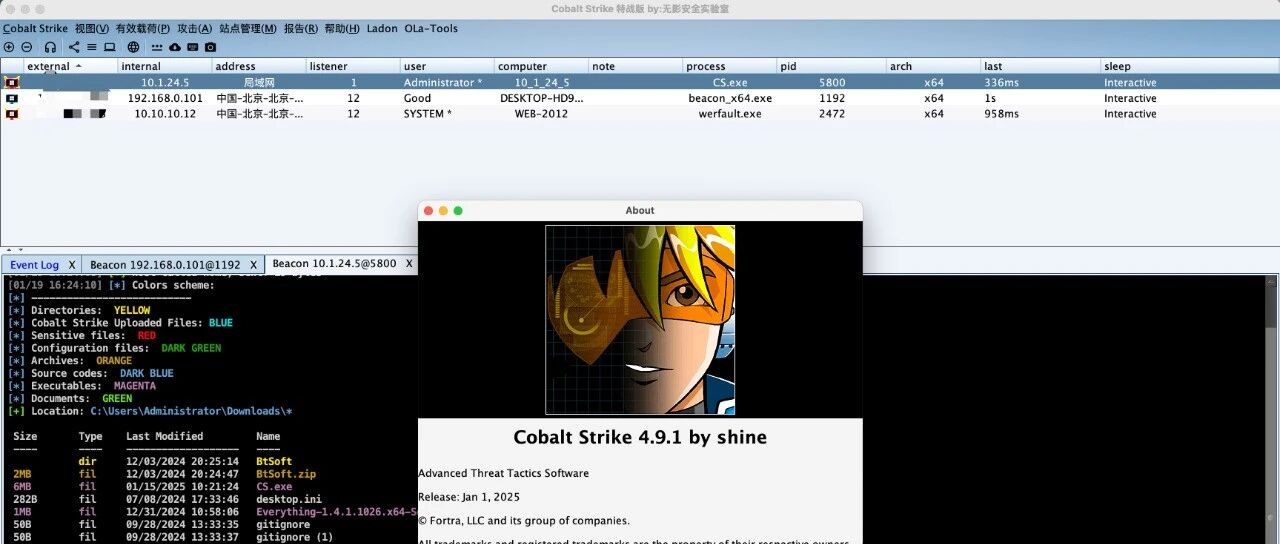The width and height of the screenshot is (1280, 544).
Task: Sort by the last column header
Action: pyautogui.click(x=1040, y=66)
